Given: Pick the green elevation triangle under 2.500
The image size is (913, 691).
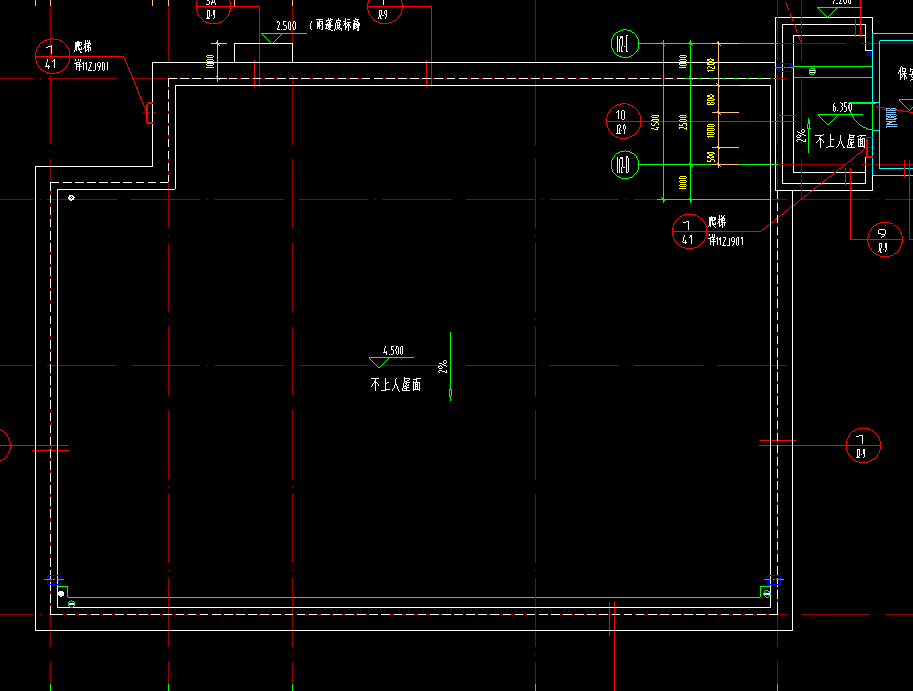Looking at the screenshot, I should click(271, 38).
